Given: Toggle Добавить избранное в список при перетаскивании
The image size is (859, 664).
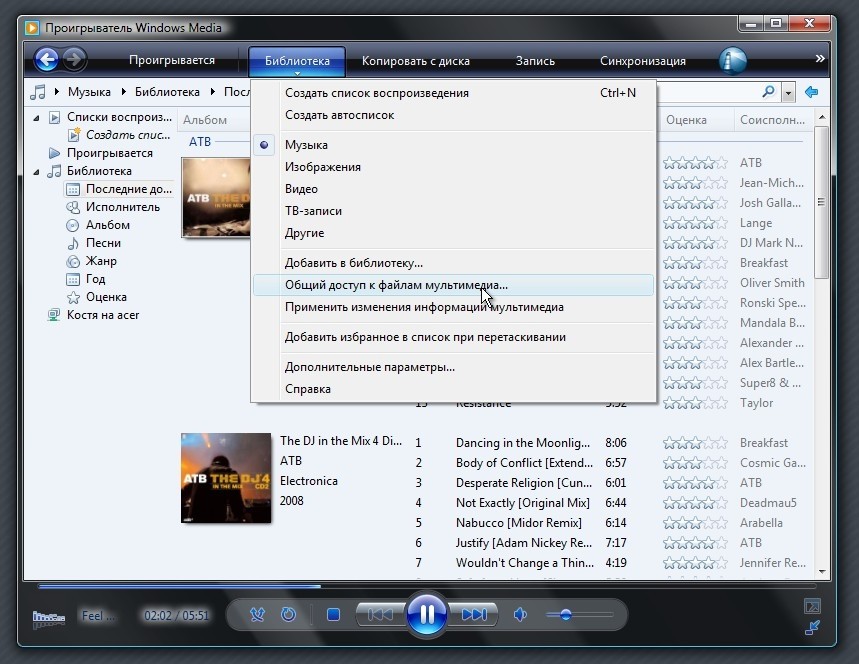Looking at the screenshot, I should [x=454, y=337].
